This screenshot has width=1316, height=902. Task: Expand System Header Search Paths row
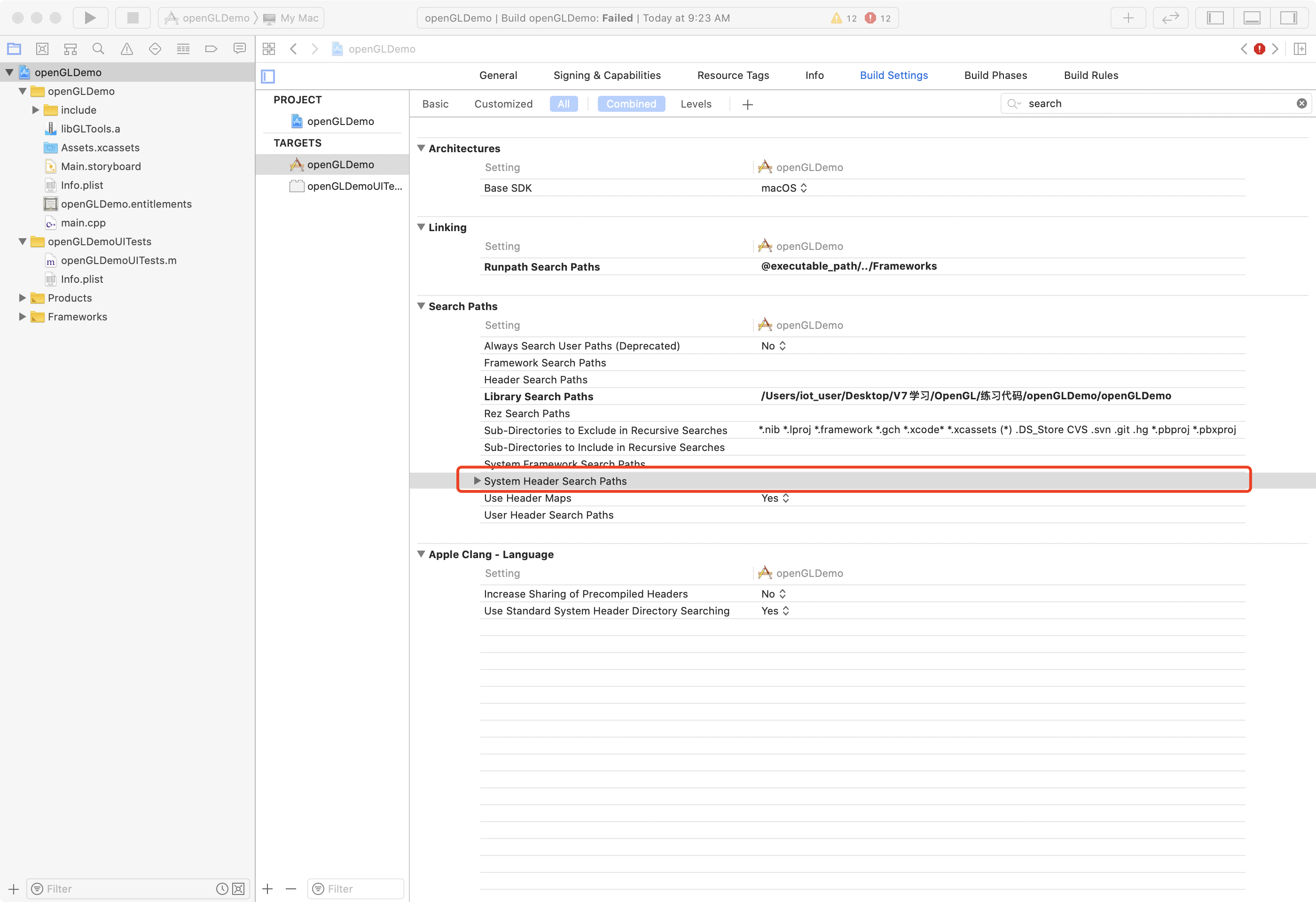coord(477,481)
